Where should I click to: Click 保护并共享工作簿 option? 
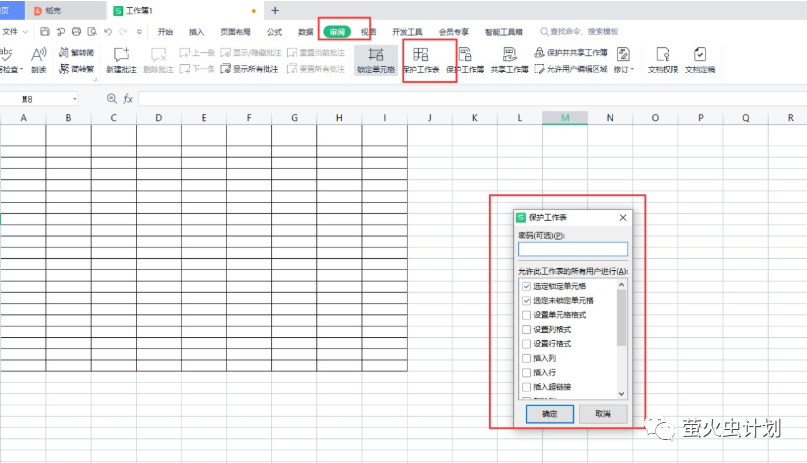[x=571, y=52]
